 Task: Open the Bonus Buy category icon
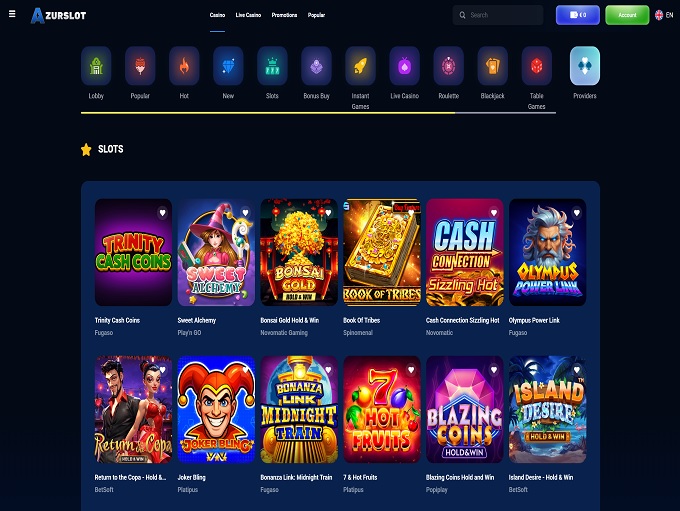coord(316,66)
